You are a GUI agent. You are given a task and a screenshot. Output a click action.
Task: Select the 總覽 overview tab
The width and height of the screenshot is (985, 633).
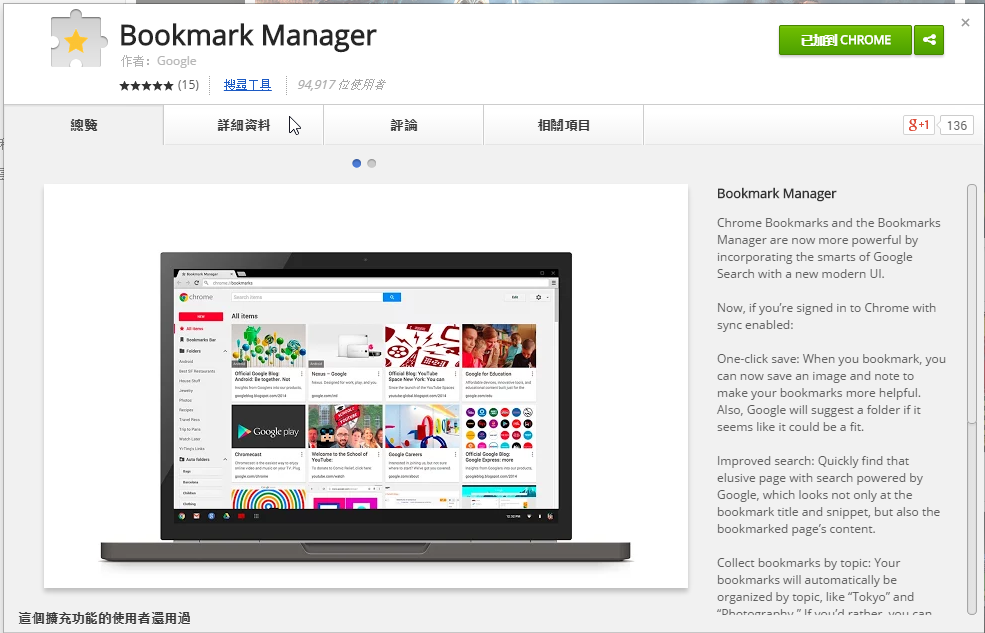point(84,125)
